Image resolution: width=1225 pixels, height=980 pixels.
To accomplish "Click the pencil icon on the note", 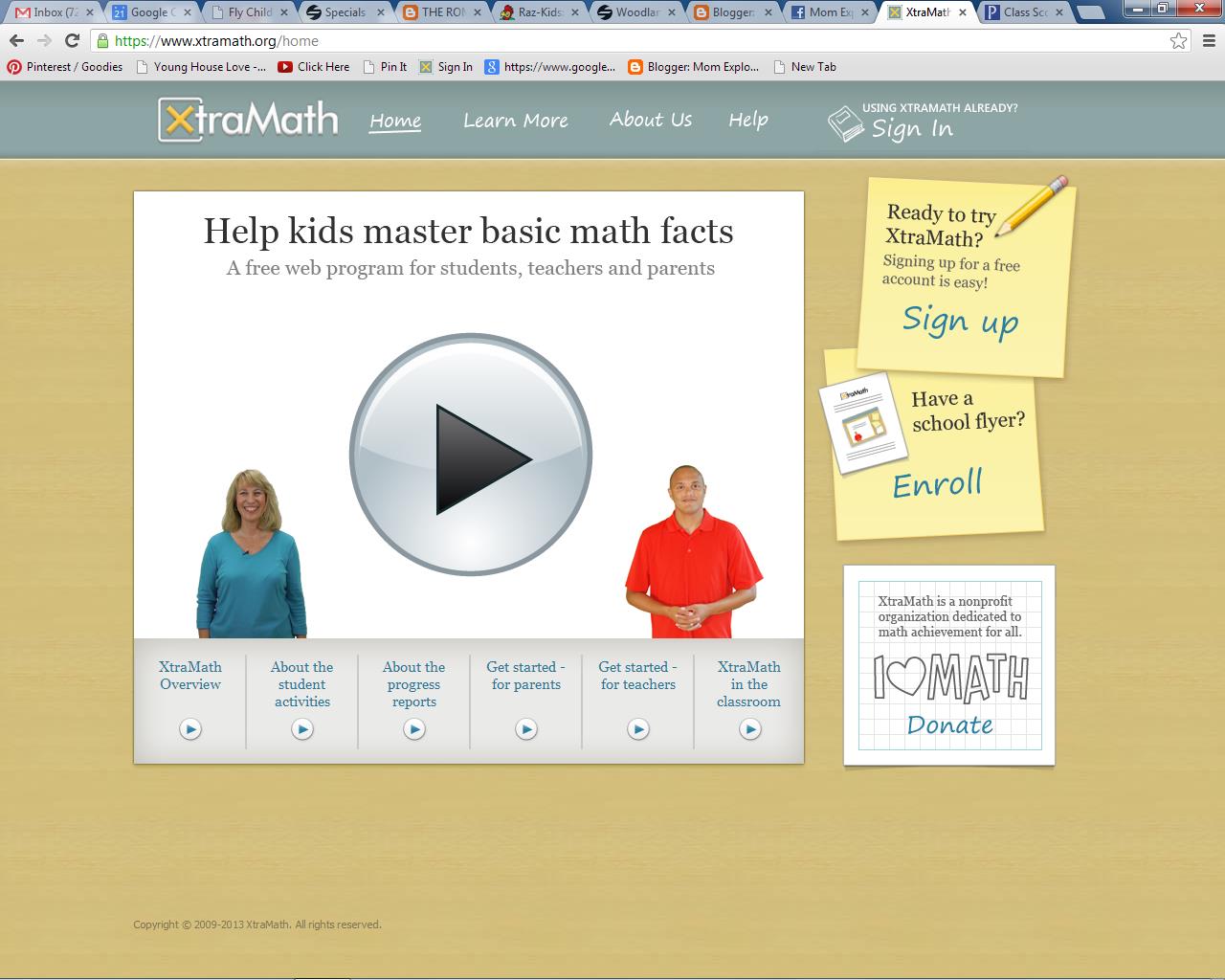I will click(1032, 205).
